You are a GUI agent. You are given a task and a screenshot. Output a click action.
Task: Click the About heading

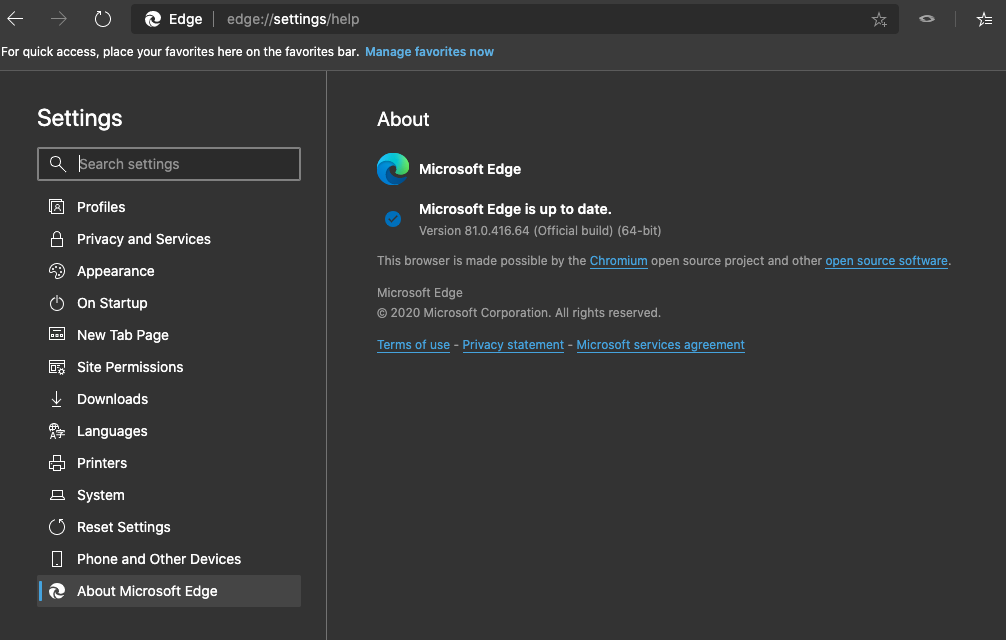[403, 119]
